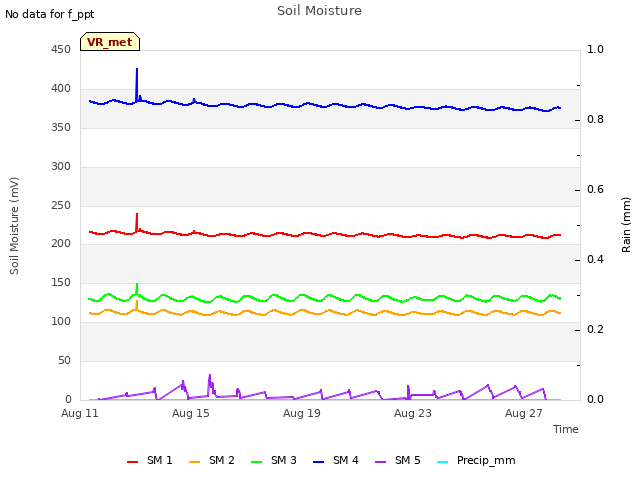
Task: Click the highest SM 5 purple peak
Action: [210, 375]
